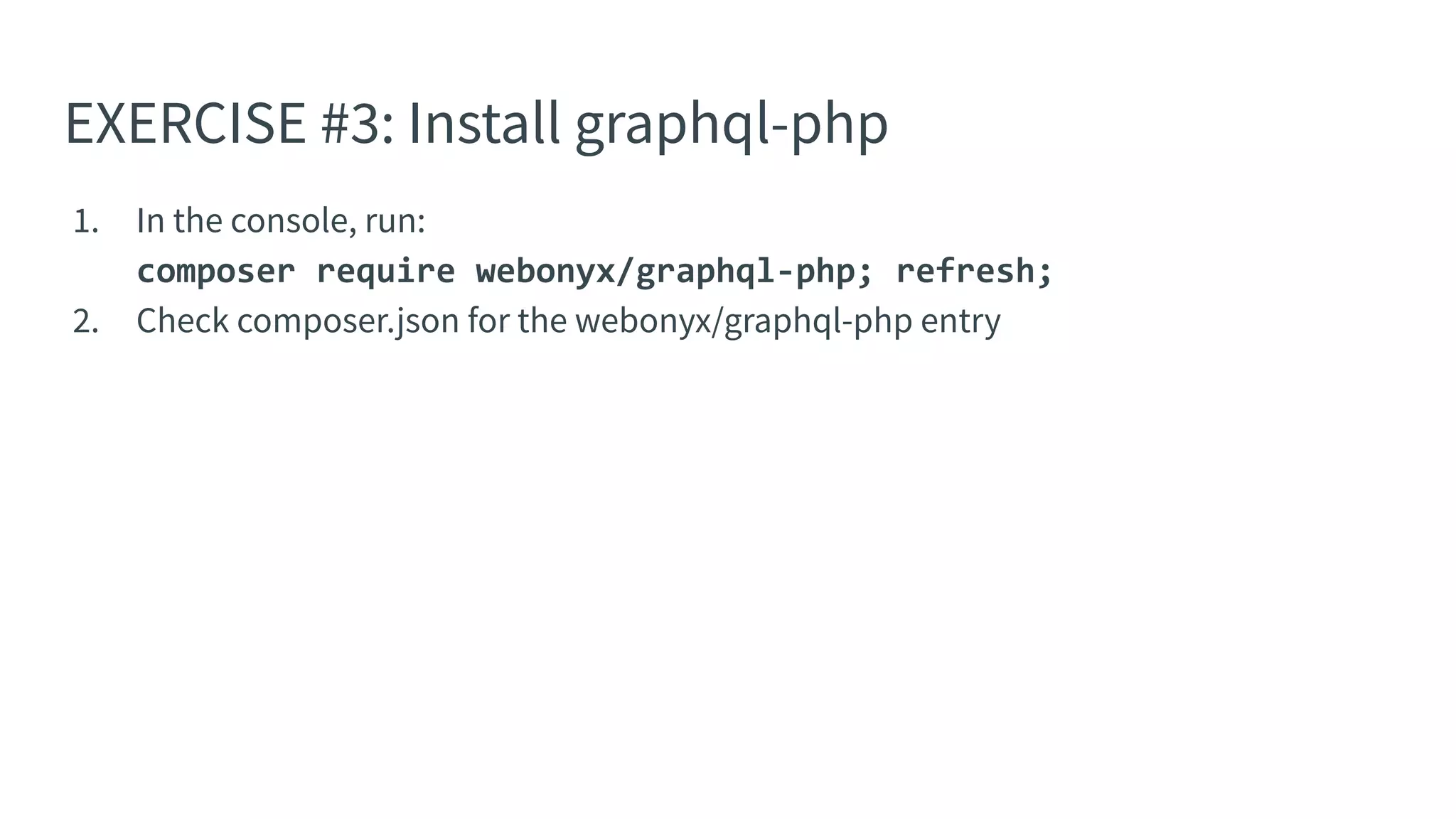Viewport: 1456px width, 819px height.
Task: Click 'graphql-php' in the slide title
Action: point(732,127)
